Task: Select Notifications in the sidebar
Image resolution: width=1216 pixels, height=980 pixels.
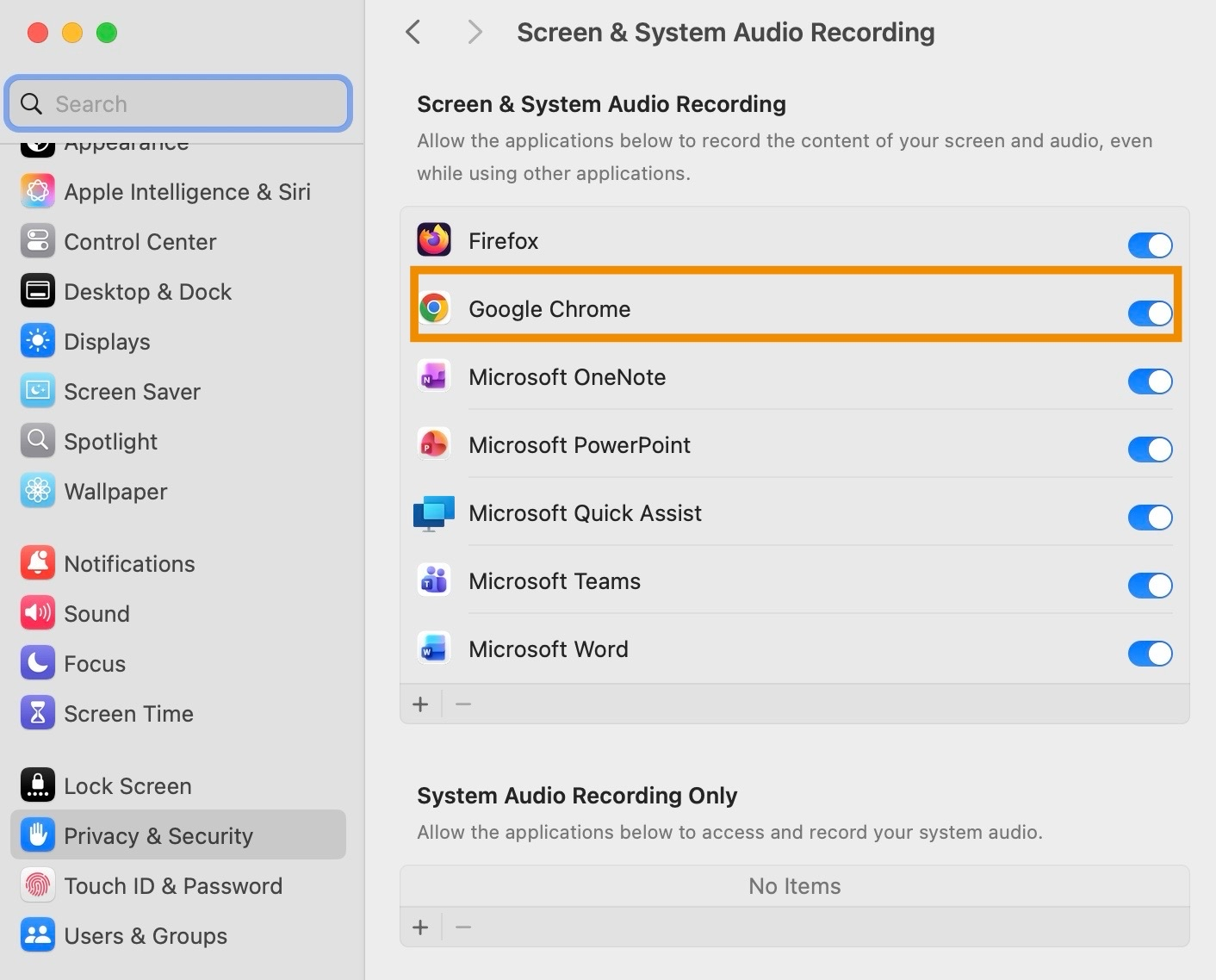Action: pos(129,564)
